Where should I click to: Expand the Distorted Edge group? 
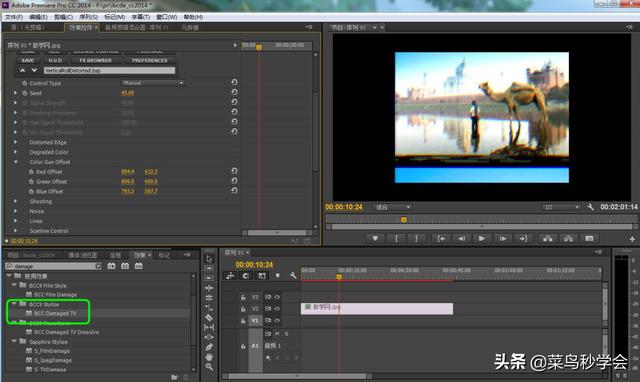(x=16, y=142)
